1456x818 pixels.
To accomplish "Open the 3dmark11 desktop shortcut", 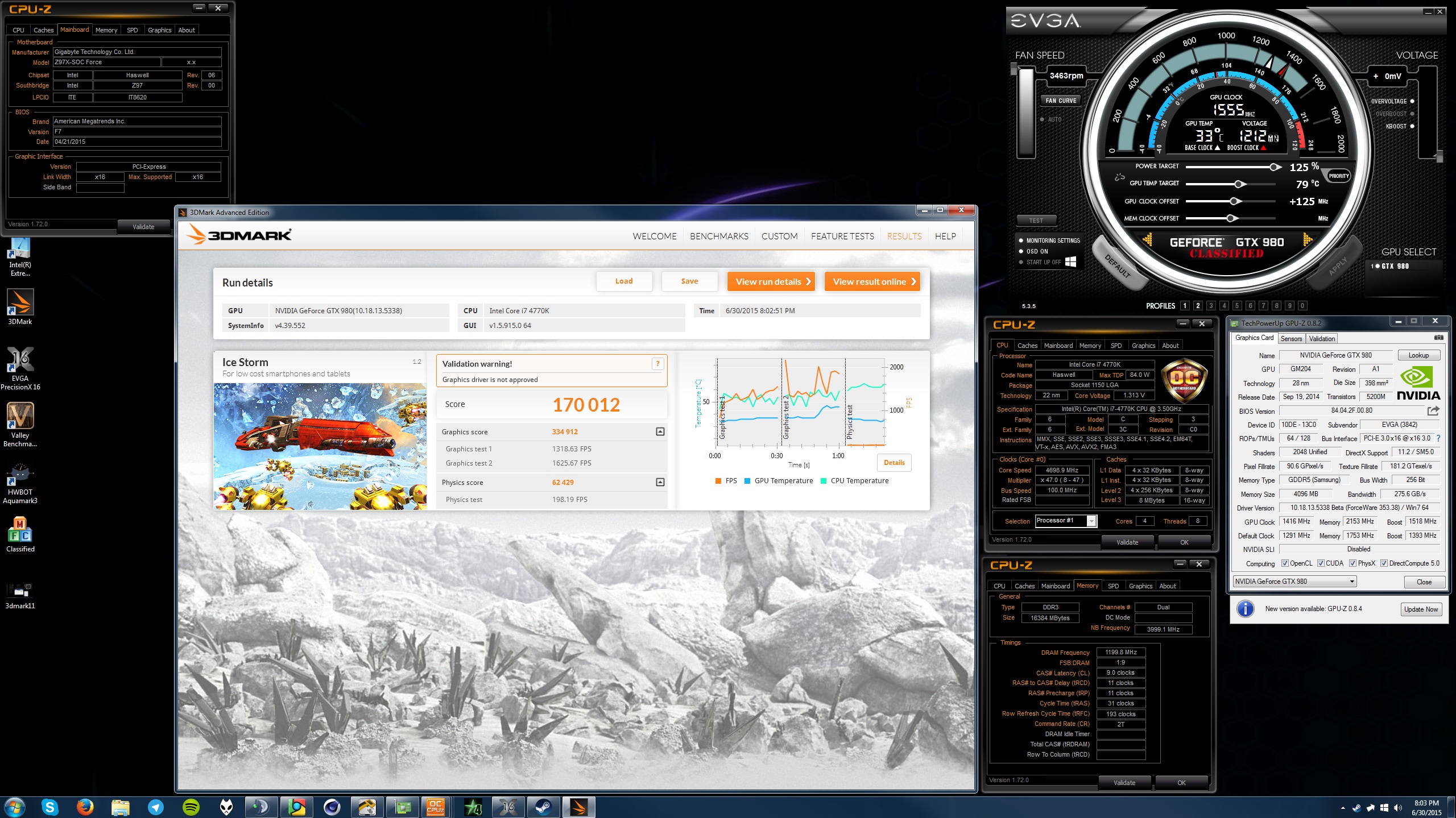I will (20, 596).
